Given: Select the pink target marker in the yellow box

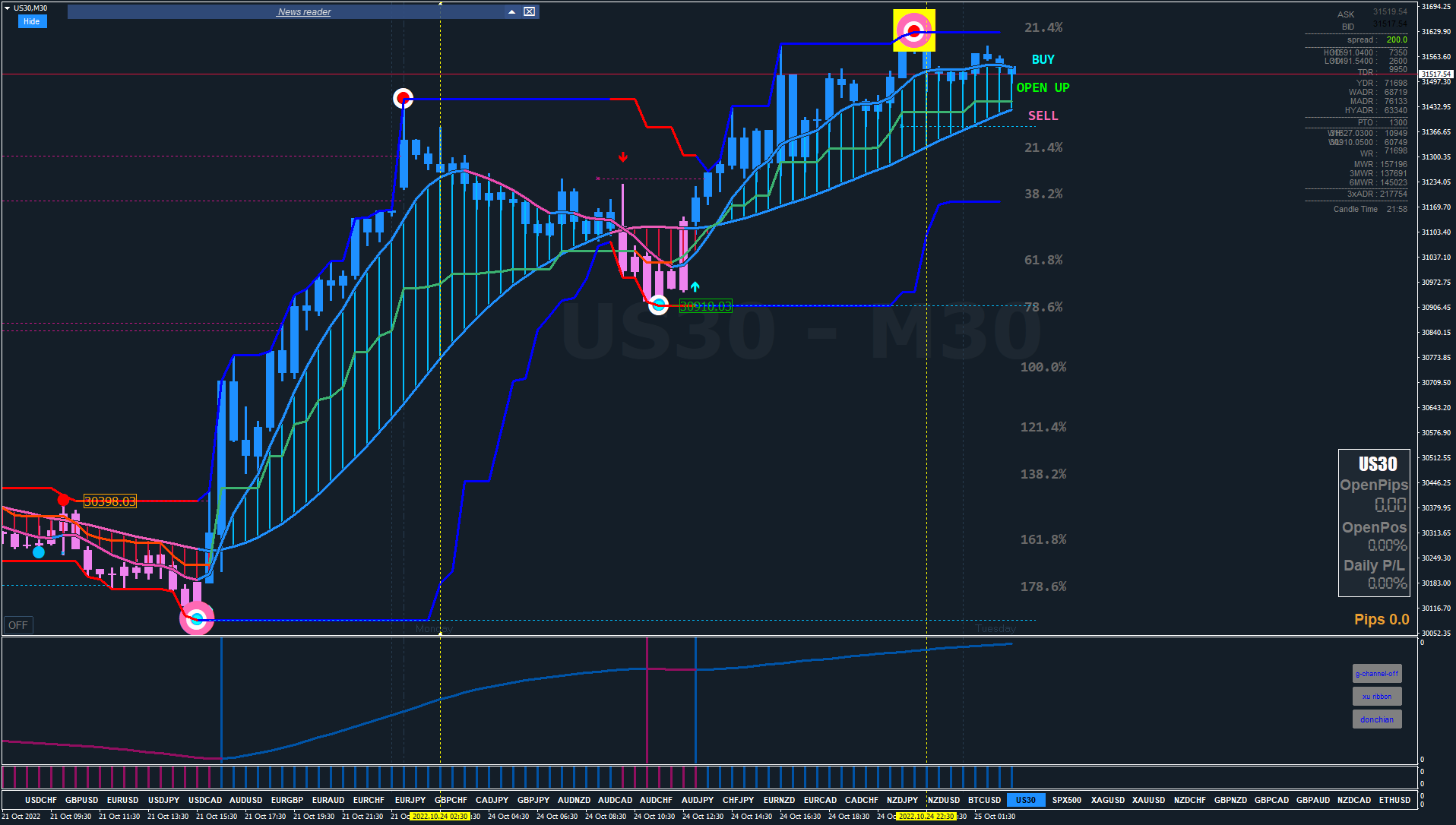Looking at the screenshot, I should 913,30.
